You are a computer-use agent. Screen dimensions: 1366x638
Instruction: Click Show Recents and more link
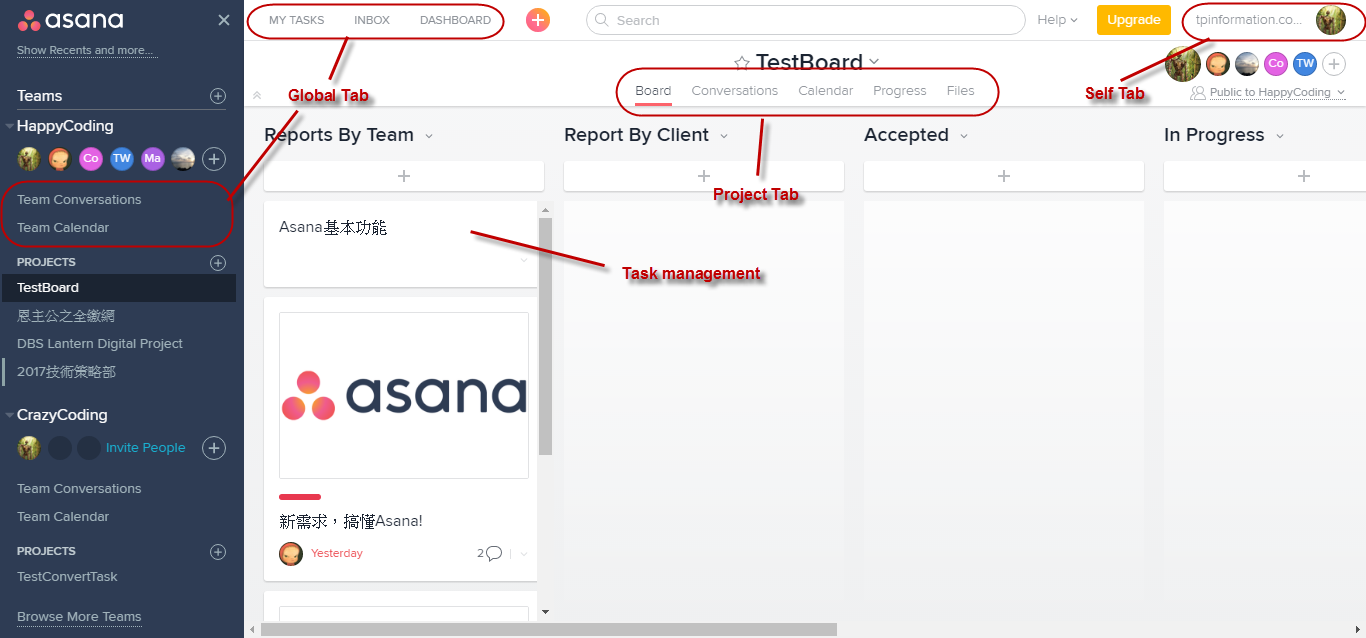[x=87, y=50]
